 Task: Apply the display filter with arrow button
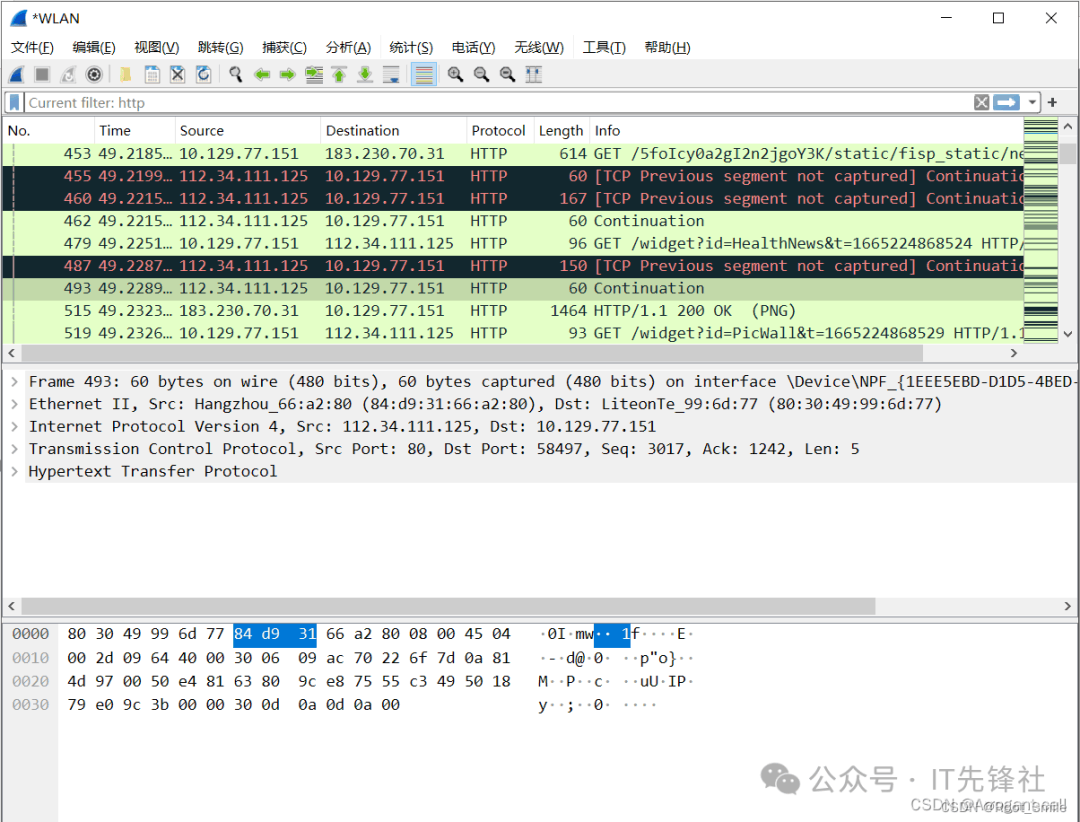coord(1006,102)
